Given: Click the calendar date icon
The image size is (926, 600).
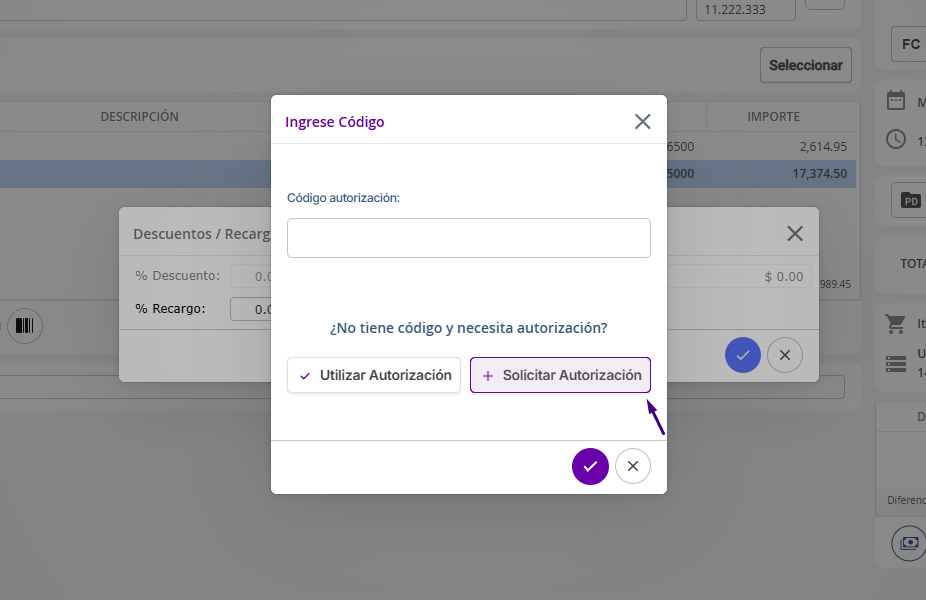Looking at the screenshot, I should (896, 101).
